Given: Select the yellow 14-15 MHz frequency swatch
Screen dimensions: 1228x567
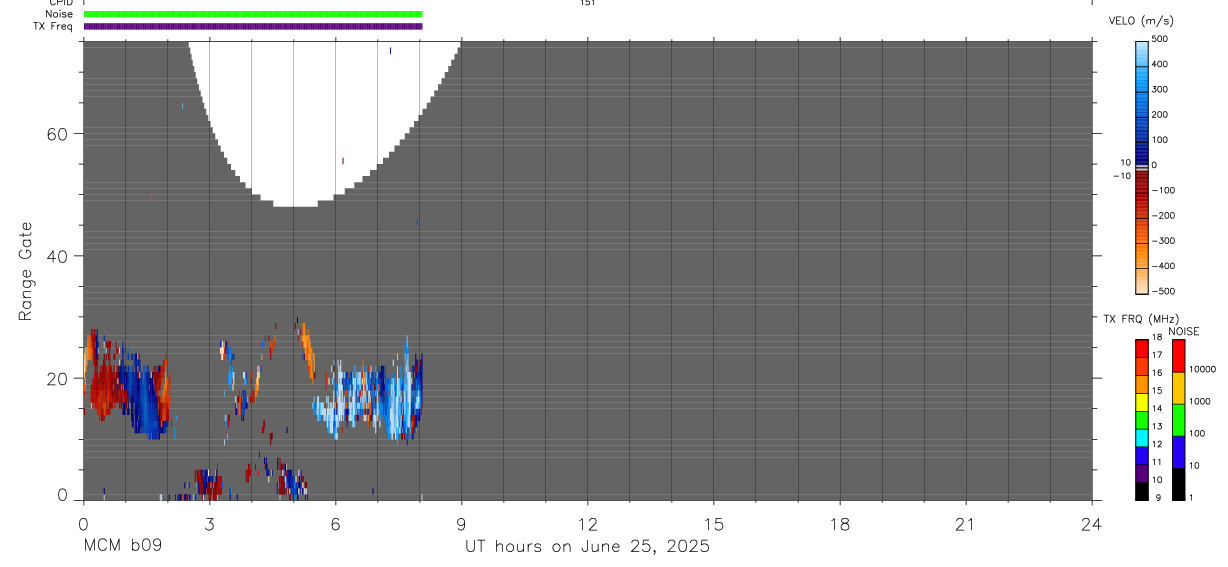Looking at the screenshot, I should pos(1142,401).
